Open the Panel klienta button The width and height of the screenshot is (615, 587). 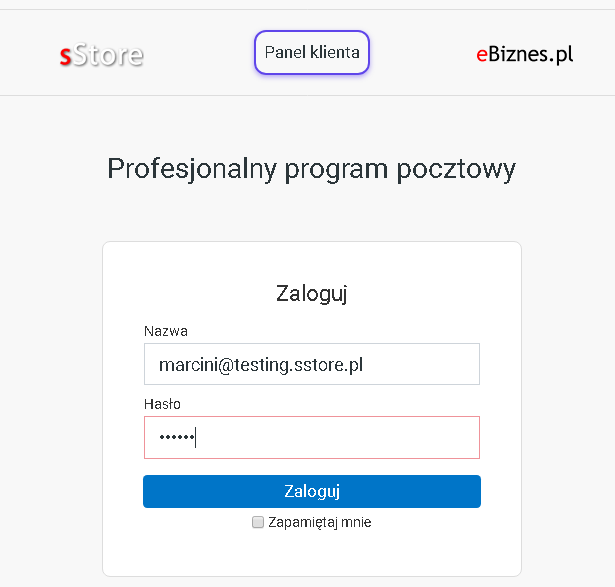312,52
